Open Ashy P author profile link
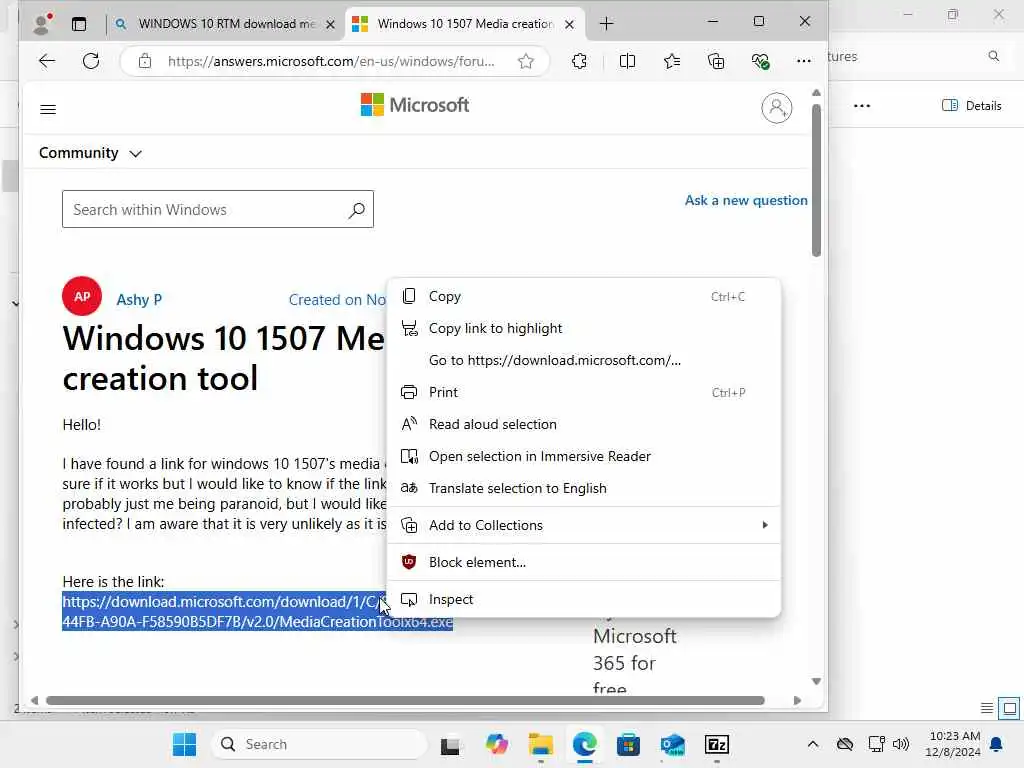The width and height of the screenshot is (1024, 768). [x=139, y=300]
